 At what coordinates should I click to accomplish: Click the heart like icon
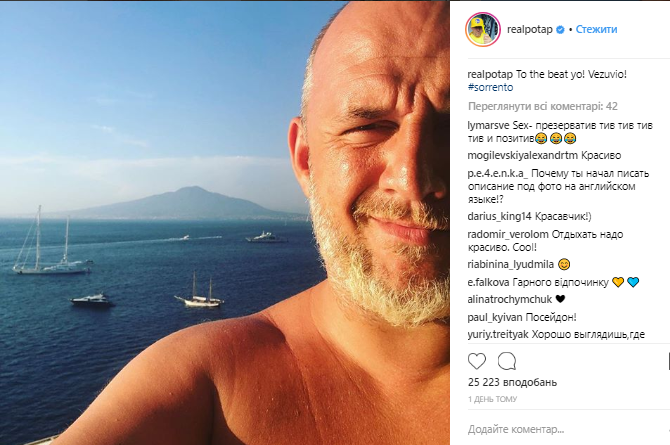tap(478, 361)
